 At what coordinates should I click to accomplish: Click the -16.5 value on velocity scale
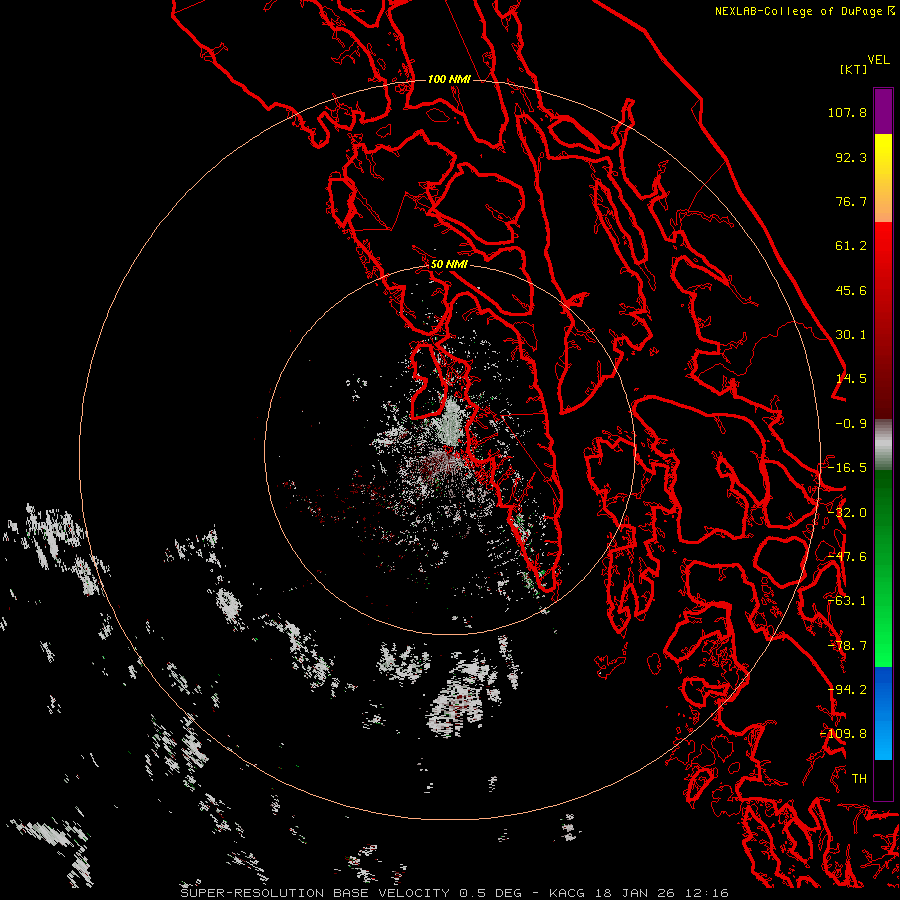tap(847, 468)
